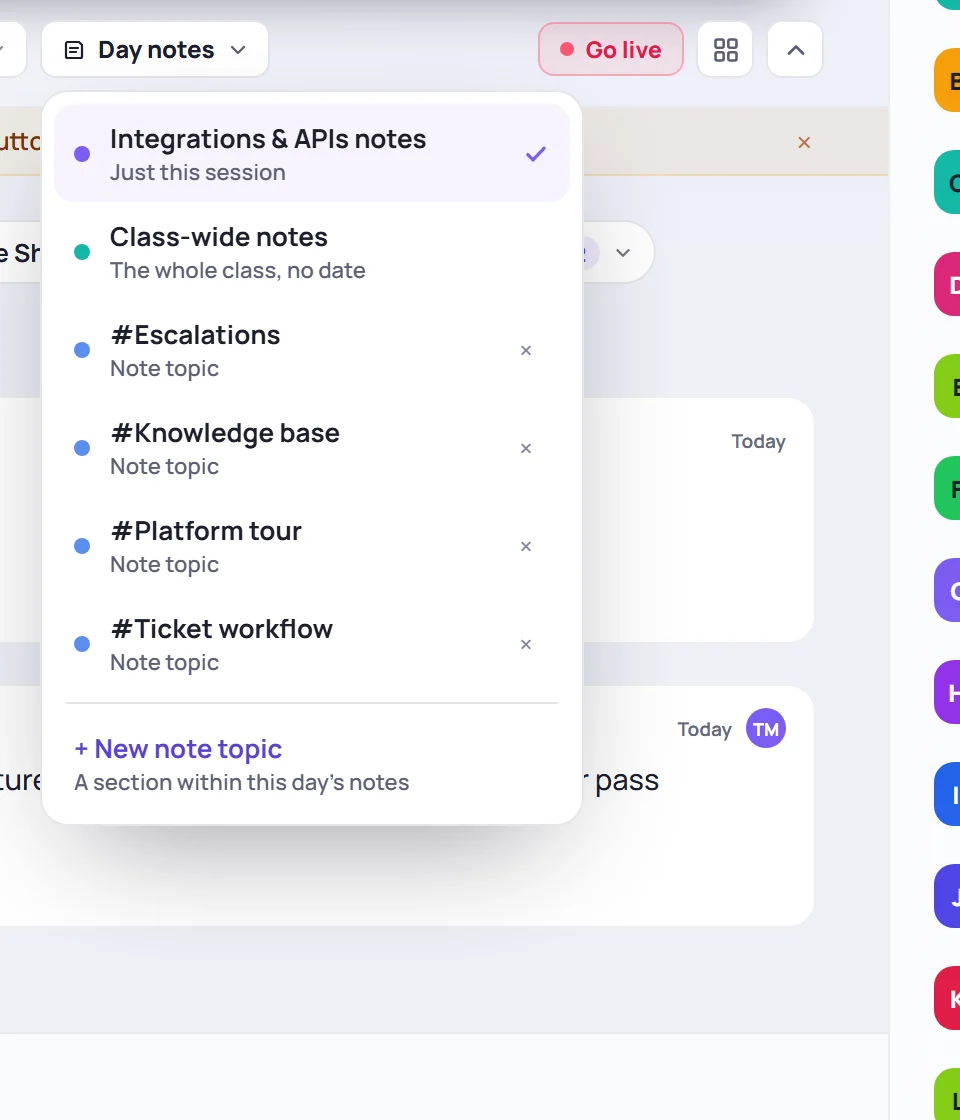Click 'The whole class, no date' text
The width and height of the screenshot is (960, 1120).
(238, 271)
